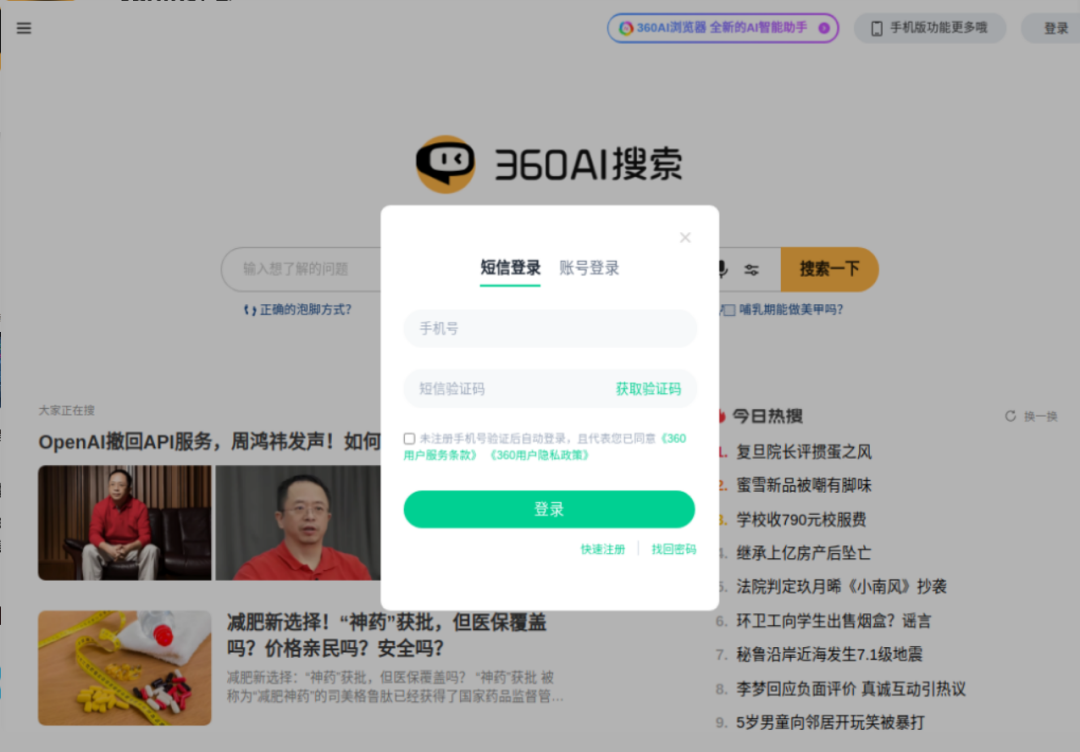
Task: Click the 今日热搜 heading
Action: [767, 416]
